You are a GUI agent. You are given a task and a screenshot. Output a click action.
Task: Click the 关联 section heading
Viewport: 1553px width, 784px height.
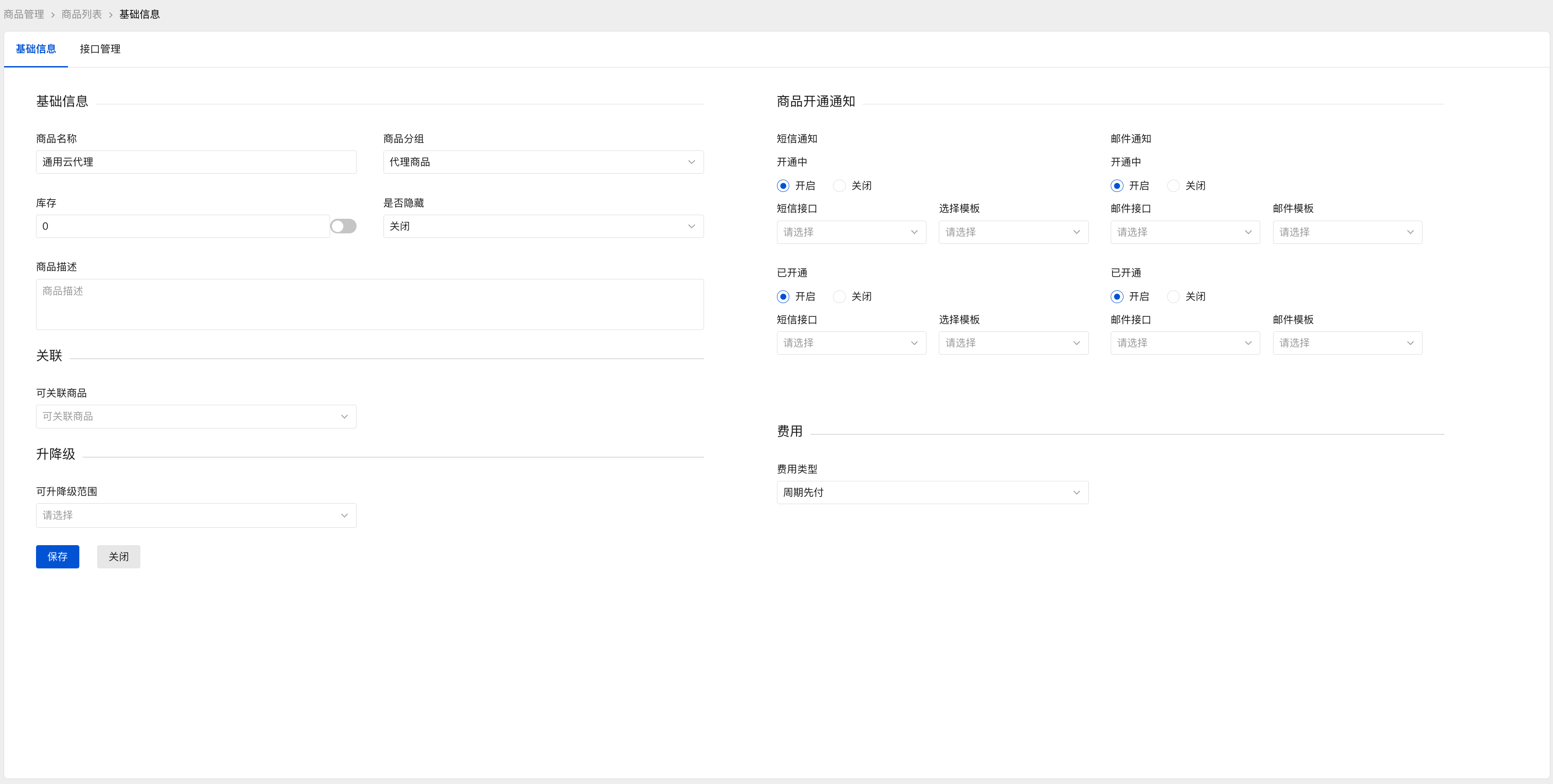[x=49, y=356]
